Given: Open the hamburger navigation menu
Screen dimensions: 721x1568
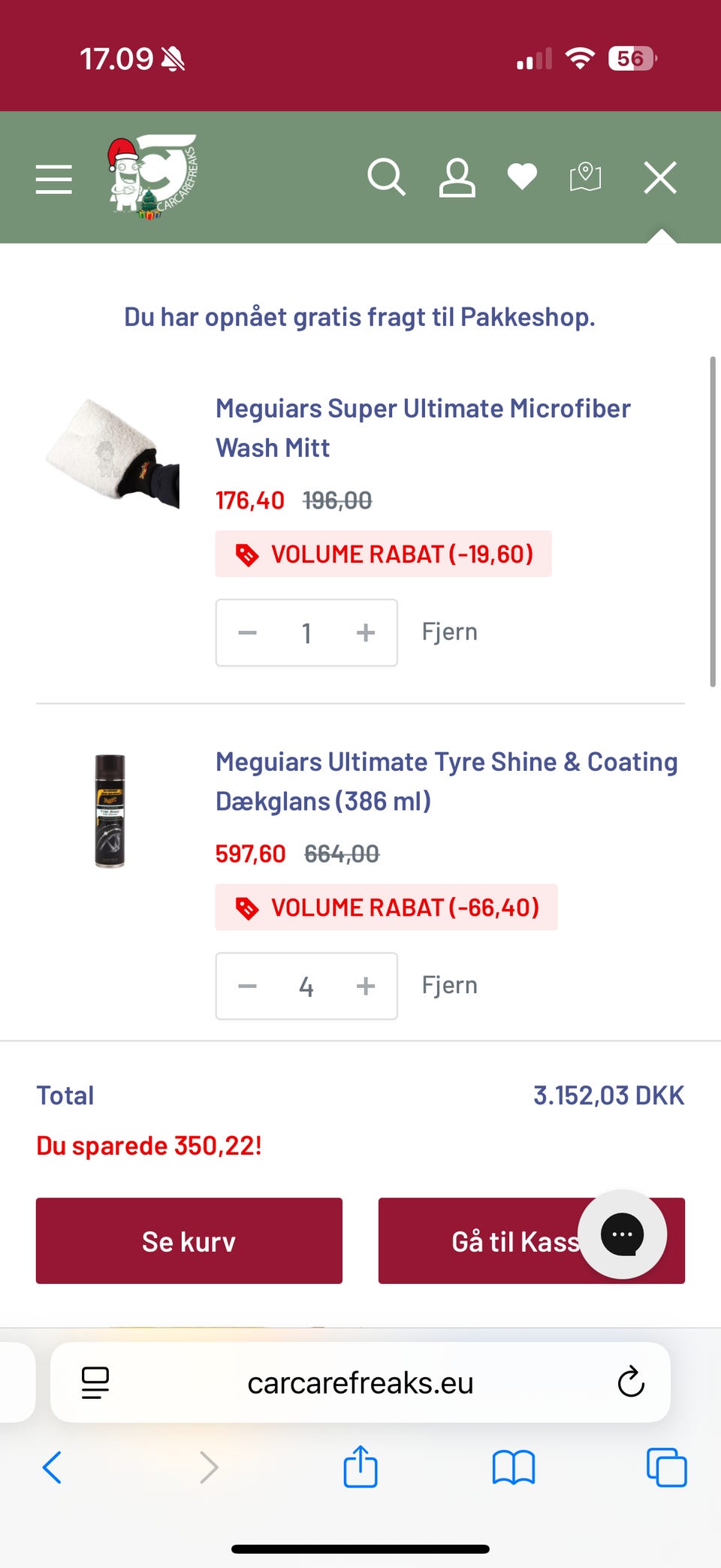Looking at the screenshot, I should pos(54,180).
